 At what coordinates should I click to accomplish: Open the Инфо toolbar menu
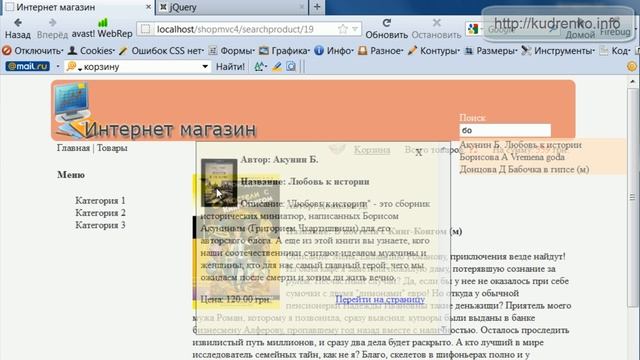pyautogui.click(x=334, y=51)
